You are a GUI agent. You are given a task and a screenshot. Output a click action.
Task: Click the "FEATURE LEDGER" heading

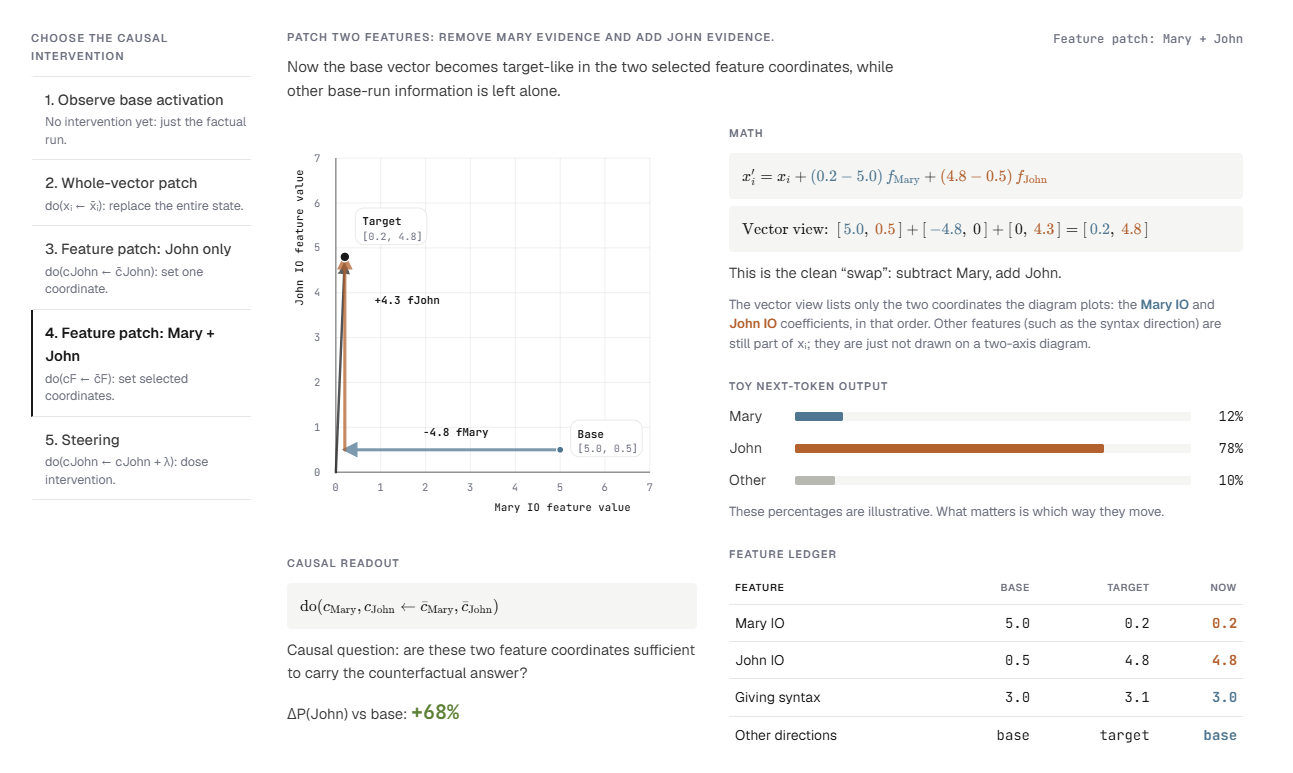[782, 554]
